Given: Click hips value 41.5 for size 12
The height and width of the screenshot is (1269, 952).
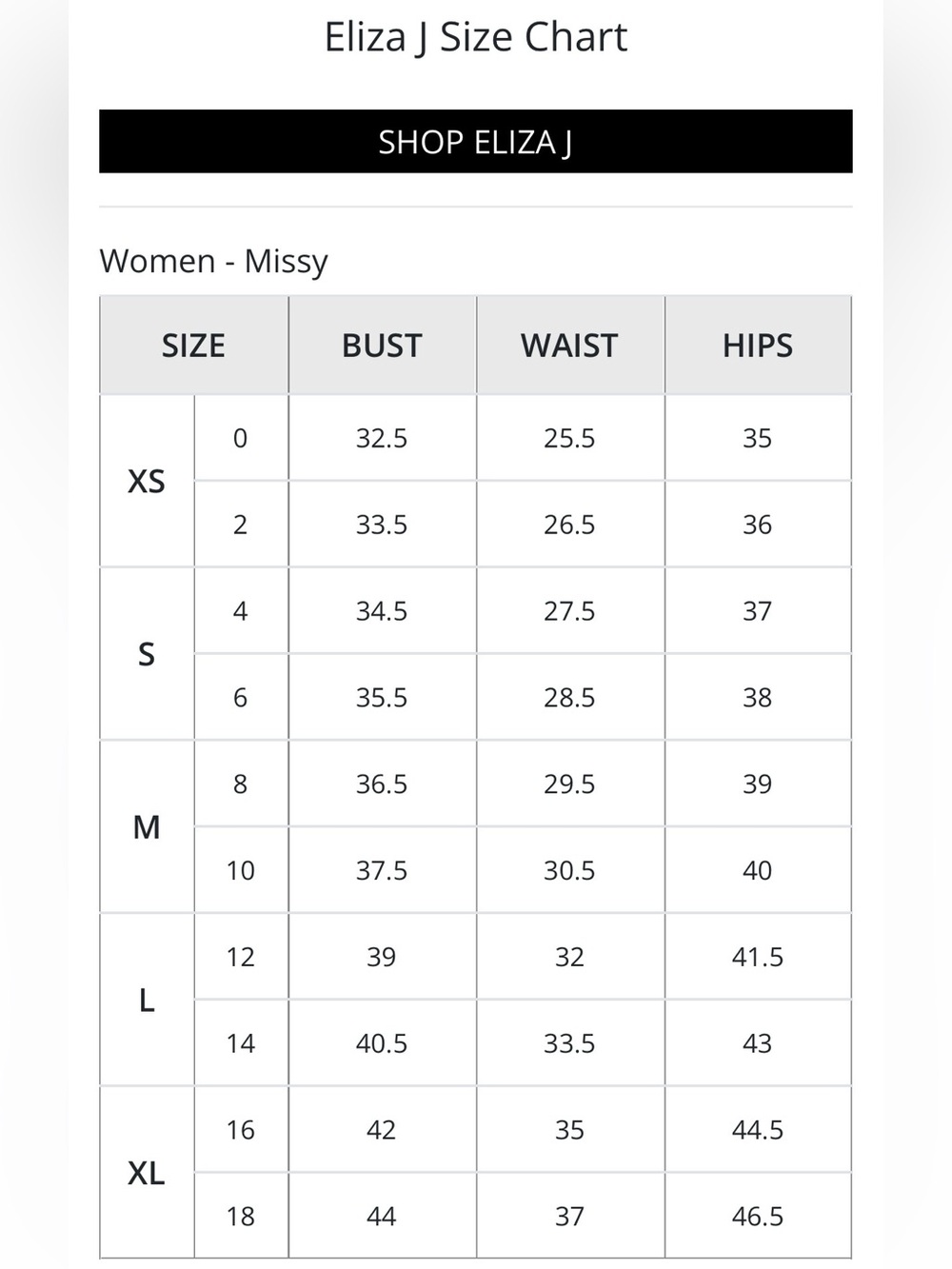Looking at the screenshot, I should pos(758,957).
